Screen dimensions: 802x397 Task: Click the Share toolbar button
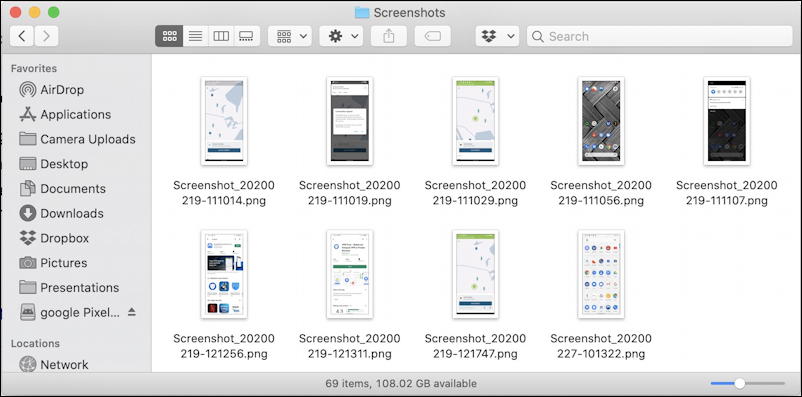389,36
